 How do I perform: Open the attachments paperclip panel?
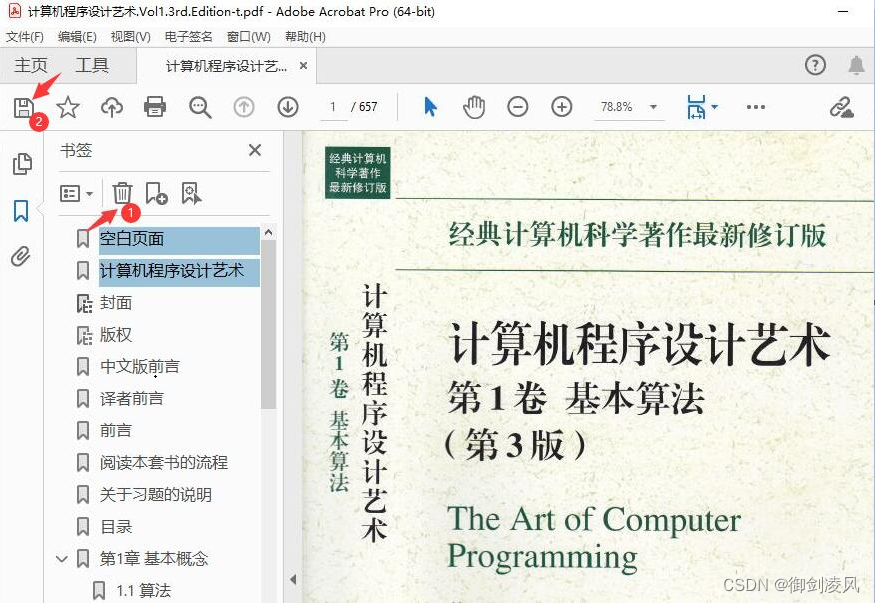21,257
